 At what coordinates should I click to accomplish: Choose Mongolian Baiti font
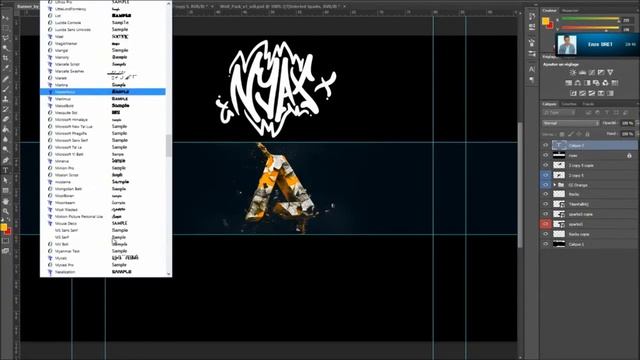[x=68, y=189]
